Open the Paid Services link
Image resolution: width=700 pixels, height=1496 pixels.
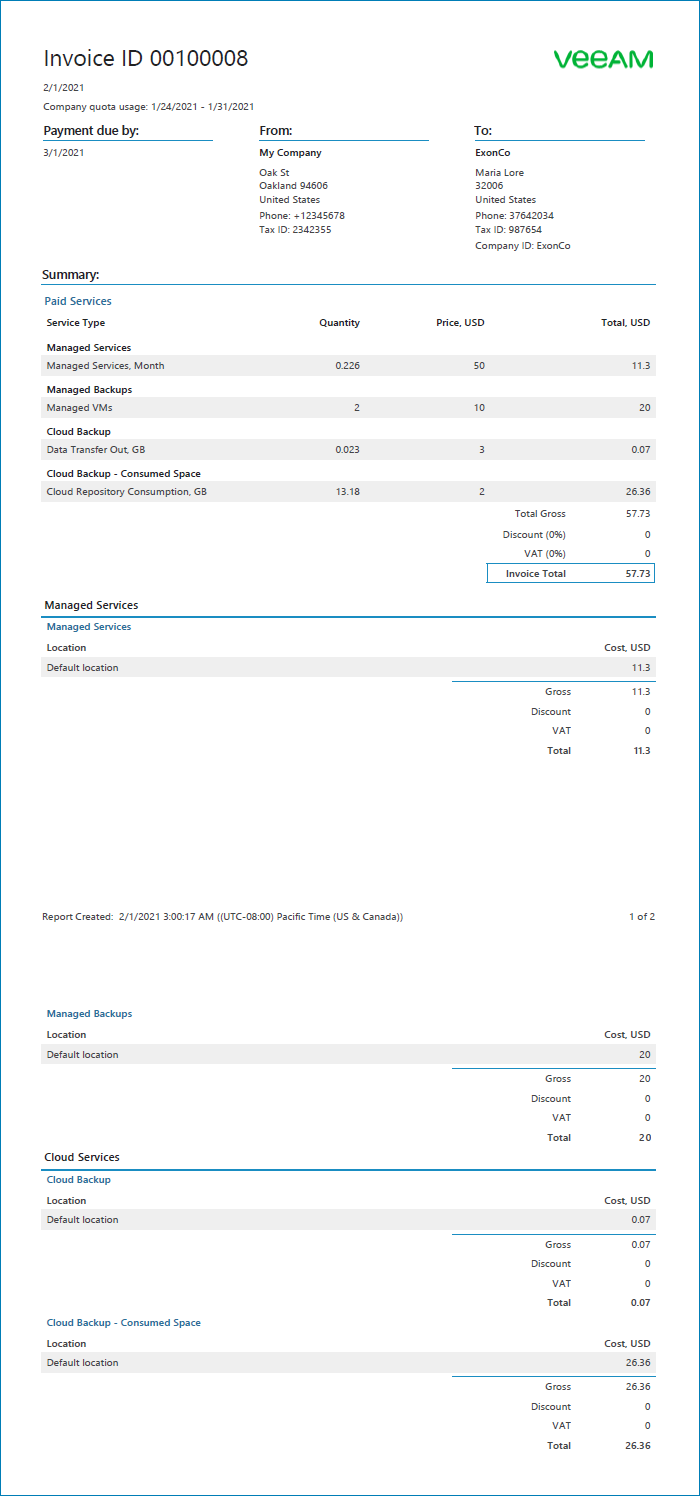pos(78,301)
